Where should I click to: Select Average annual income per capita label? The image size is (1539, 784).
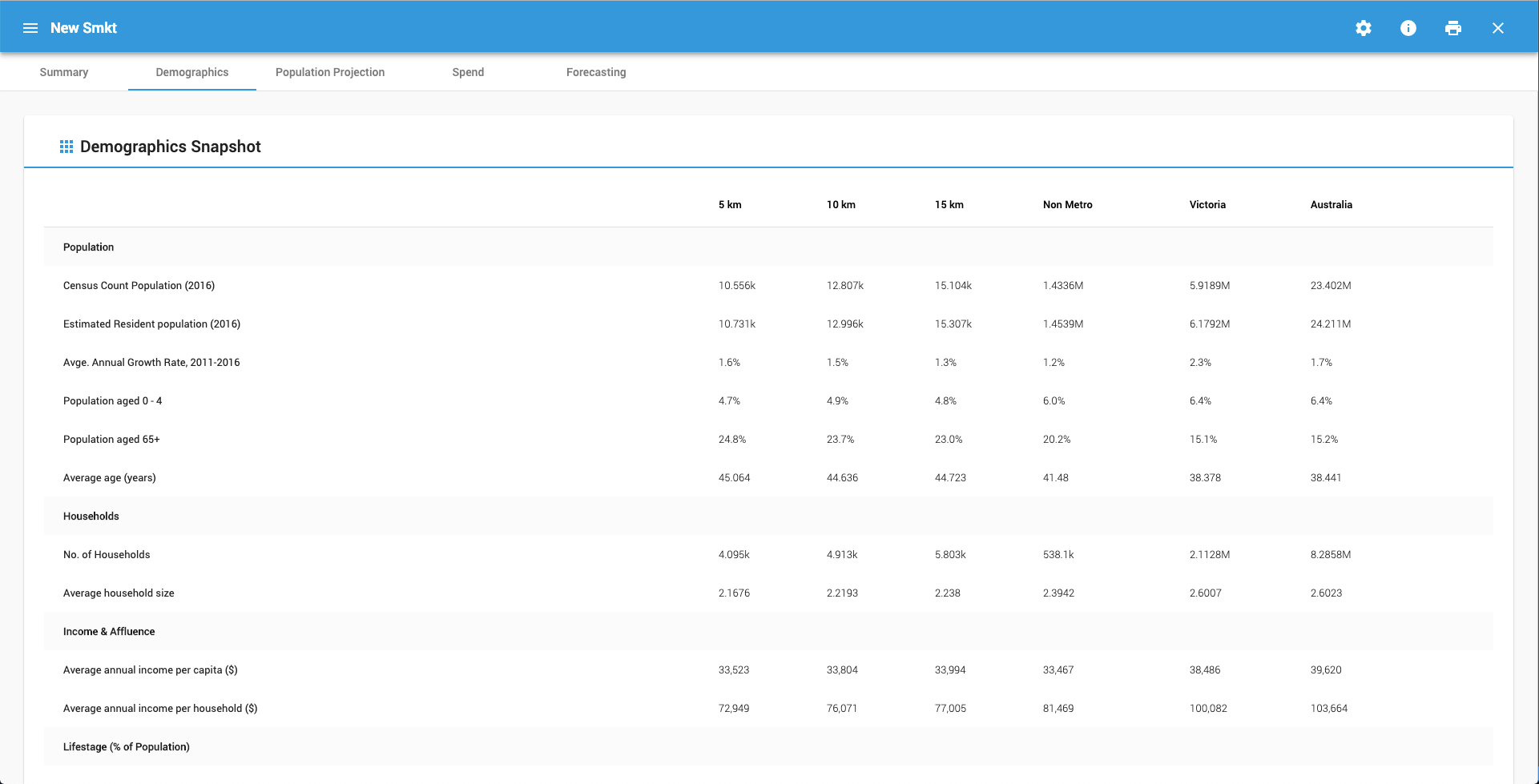pyautogui.click(x=151, y=670)
